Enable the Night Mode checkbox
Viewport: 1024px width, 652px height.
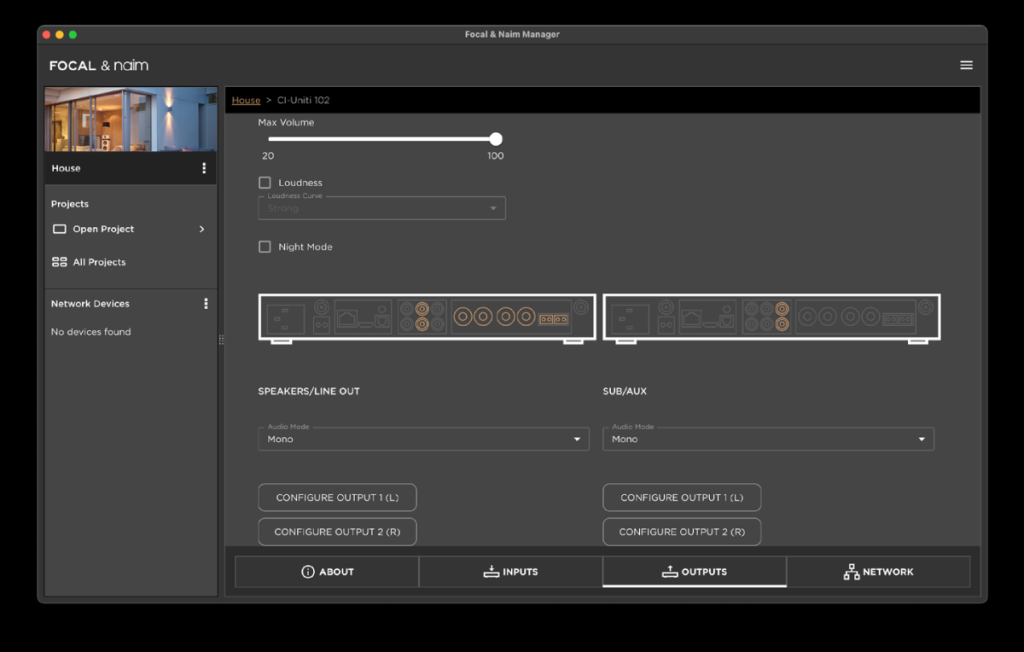264,246
